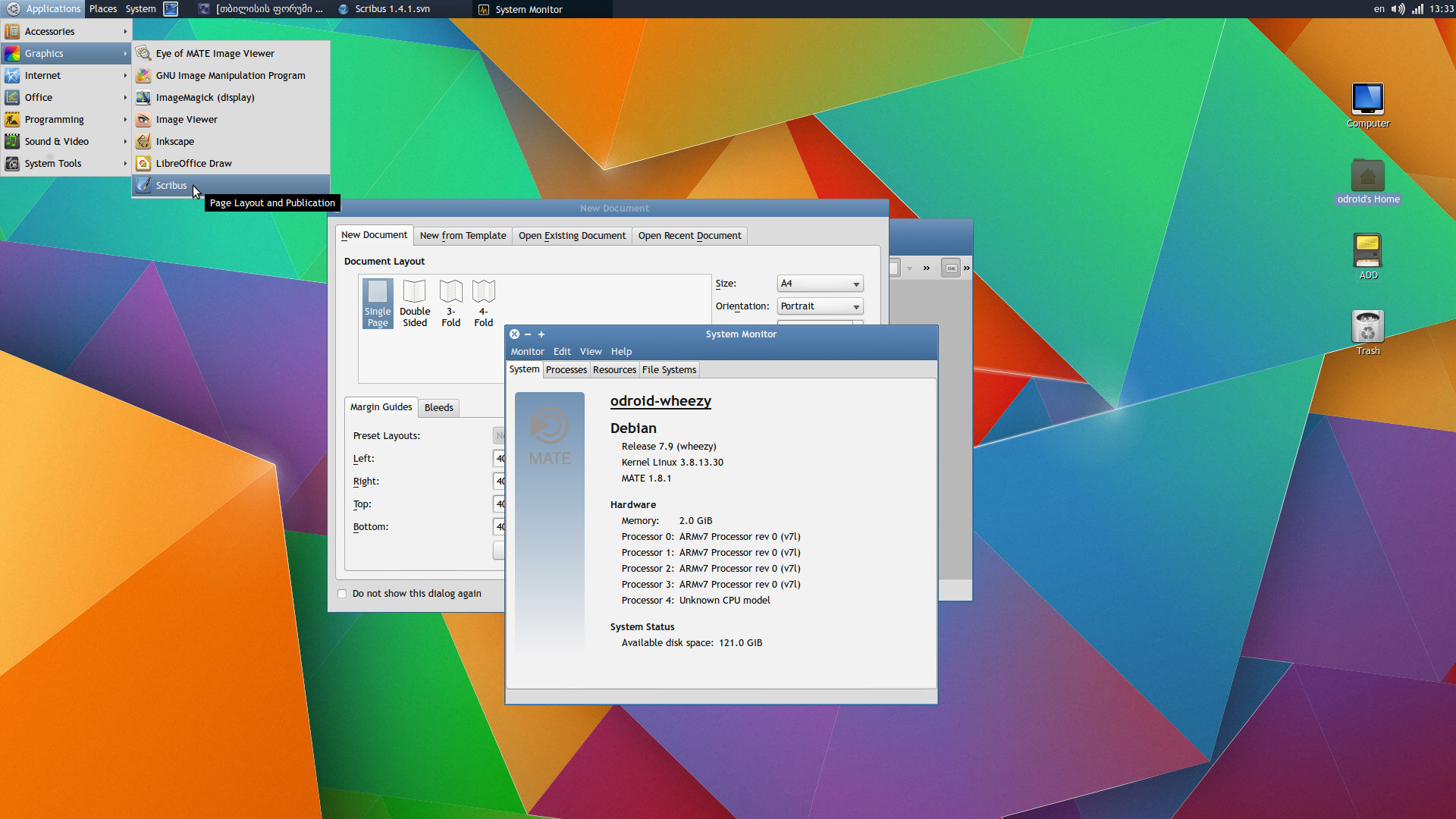Viewport: 1456px width, 819px height.
Task: Switch to the Processes tab
Action: click(x=566, y=370)
